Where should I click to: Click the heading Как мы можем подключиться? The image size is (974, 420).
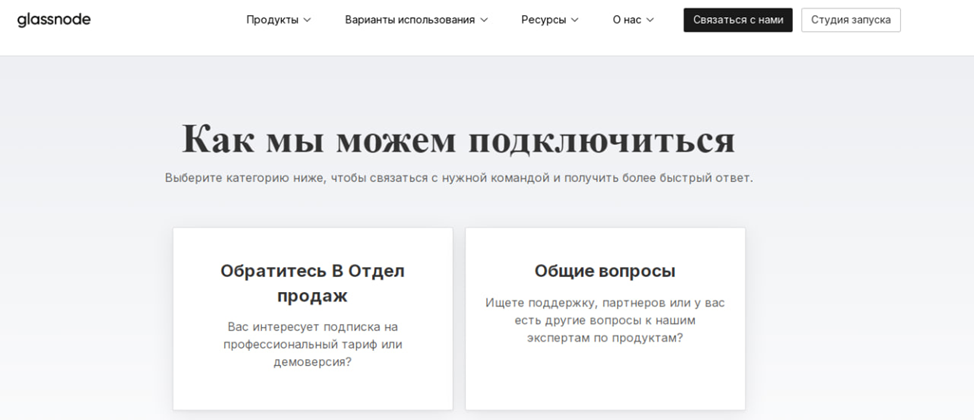(458, 140)
